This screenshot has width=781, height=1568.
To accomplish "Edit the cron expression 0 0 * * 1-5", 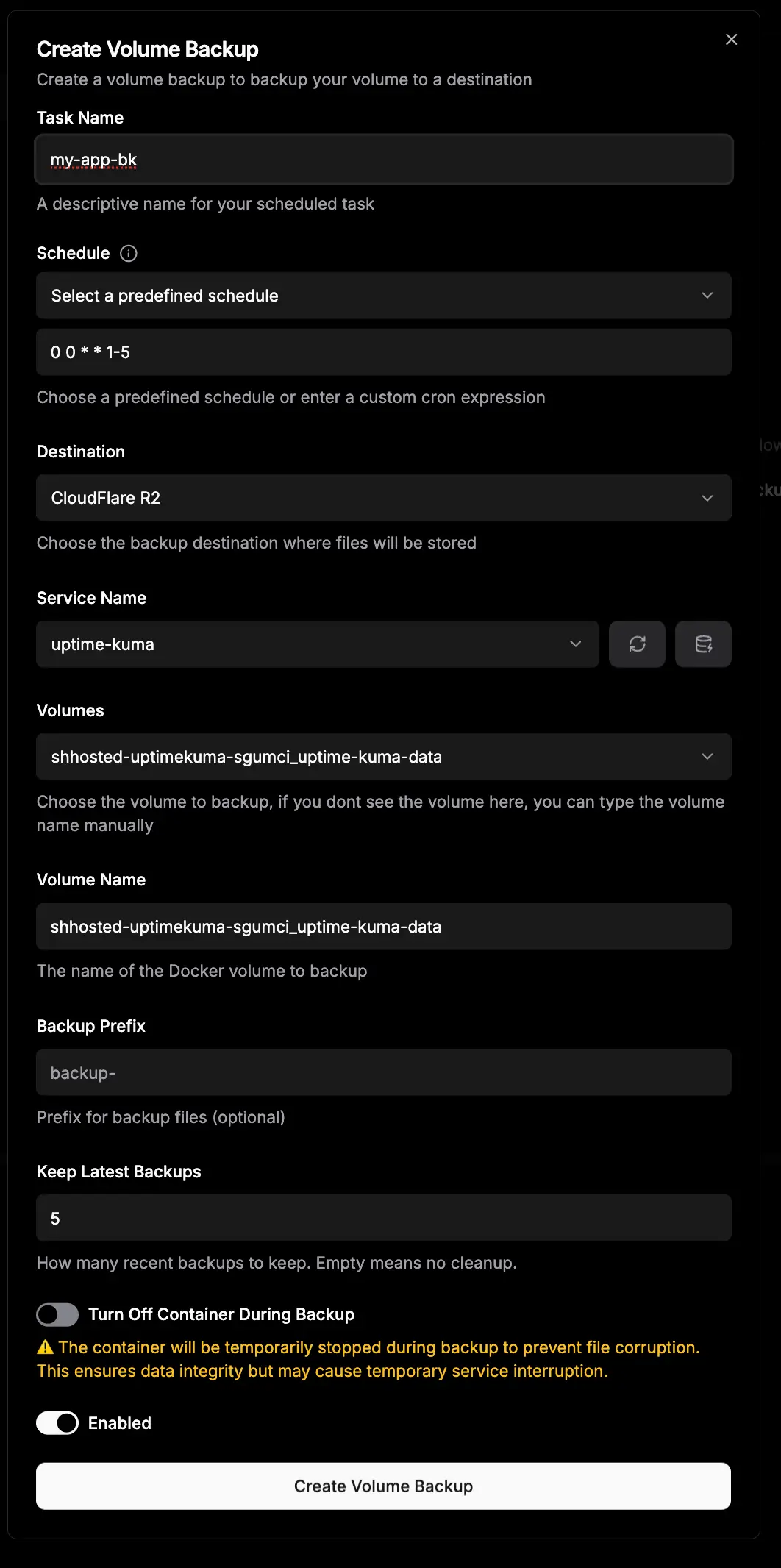I will 384,352.
